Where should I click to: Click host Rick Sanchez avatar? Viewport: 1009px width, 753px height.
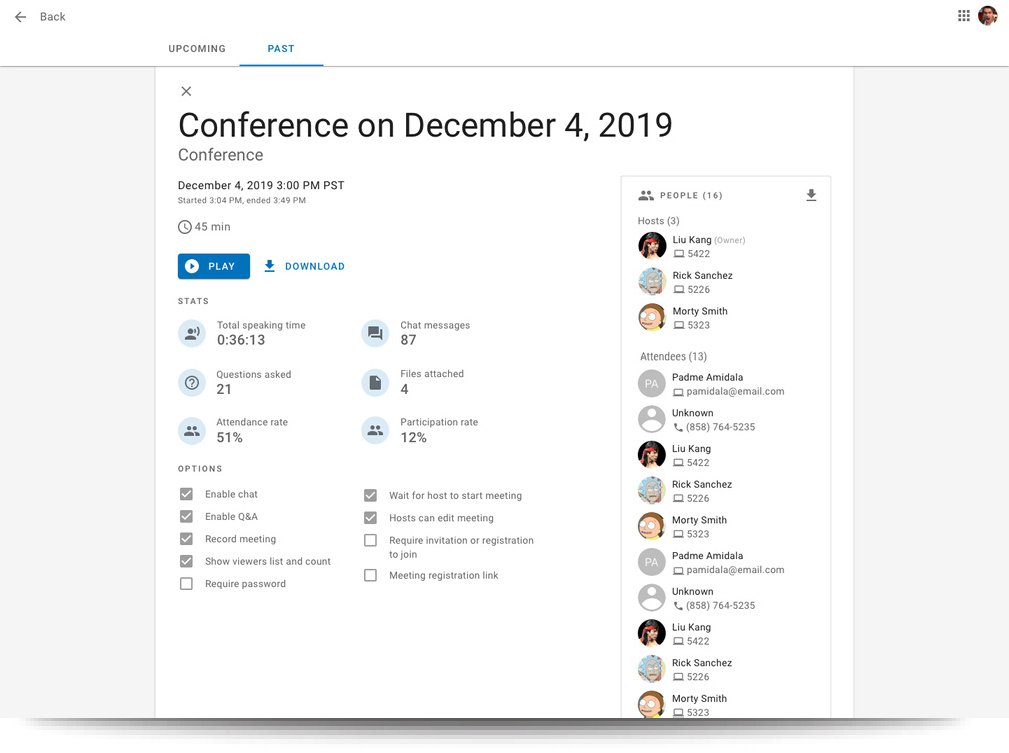(652, 282)
